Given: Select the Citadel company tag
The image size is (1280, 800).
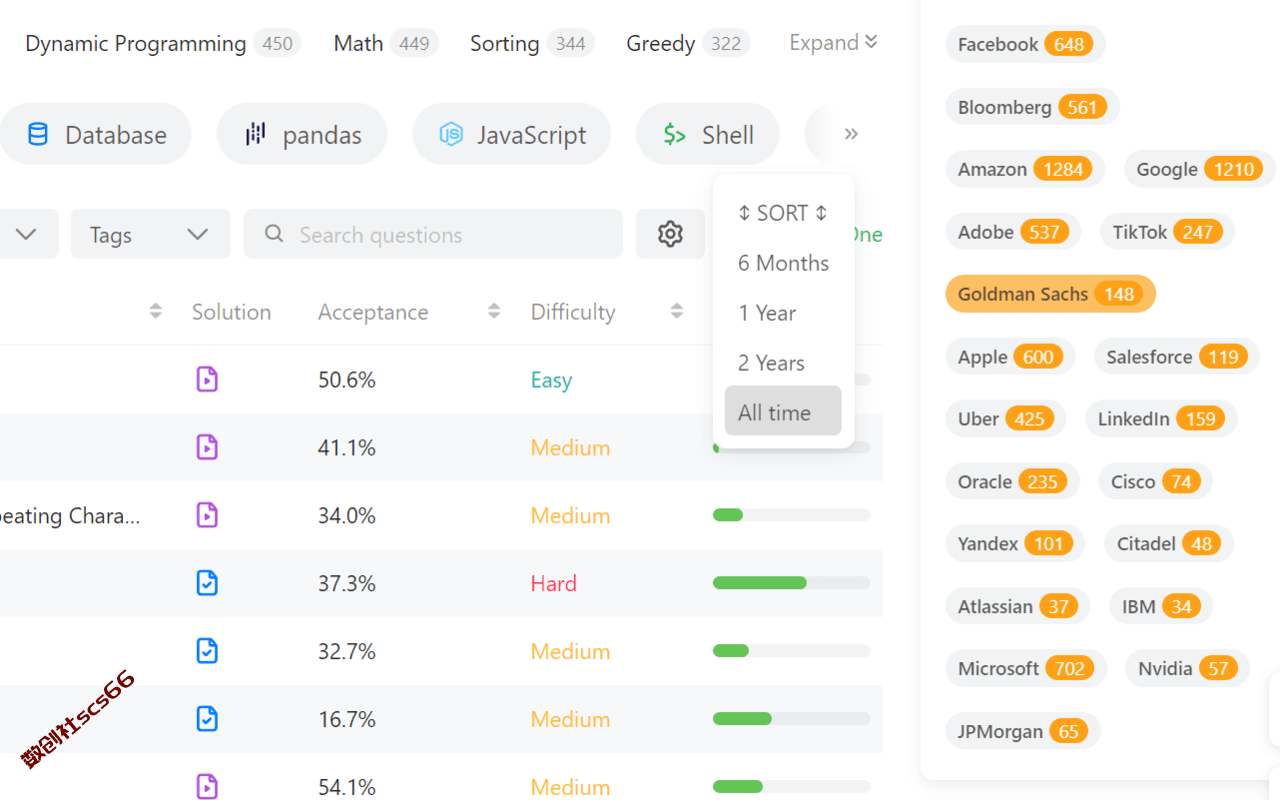Looking at the screenshot, I should pyautogui.click(x=1168, y=544).
